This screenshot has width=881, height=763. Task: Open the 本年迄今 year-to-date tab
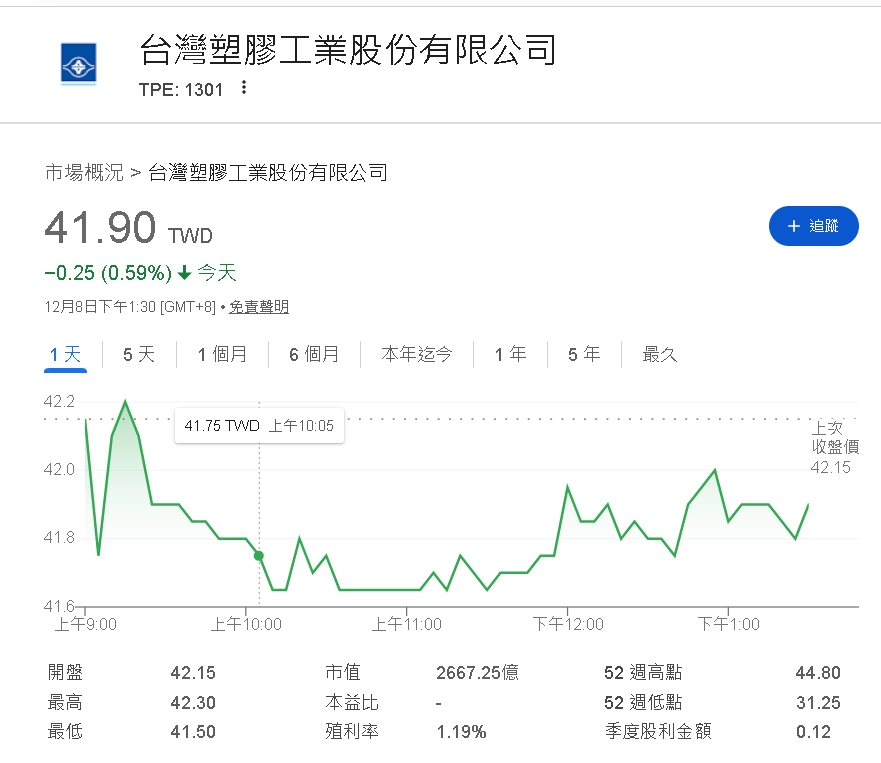(x=416, y=354)
